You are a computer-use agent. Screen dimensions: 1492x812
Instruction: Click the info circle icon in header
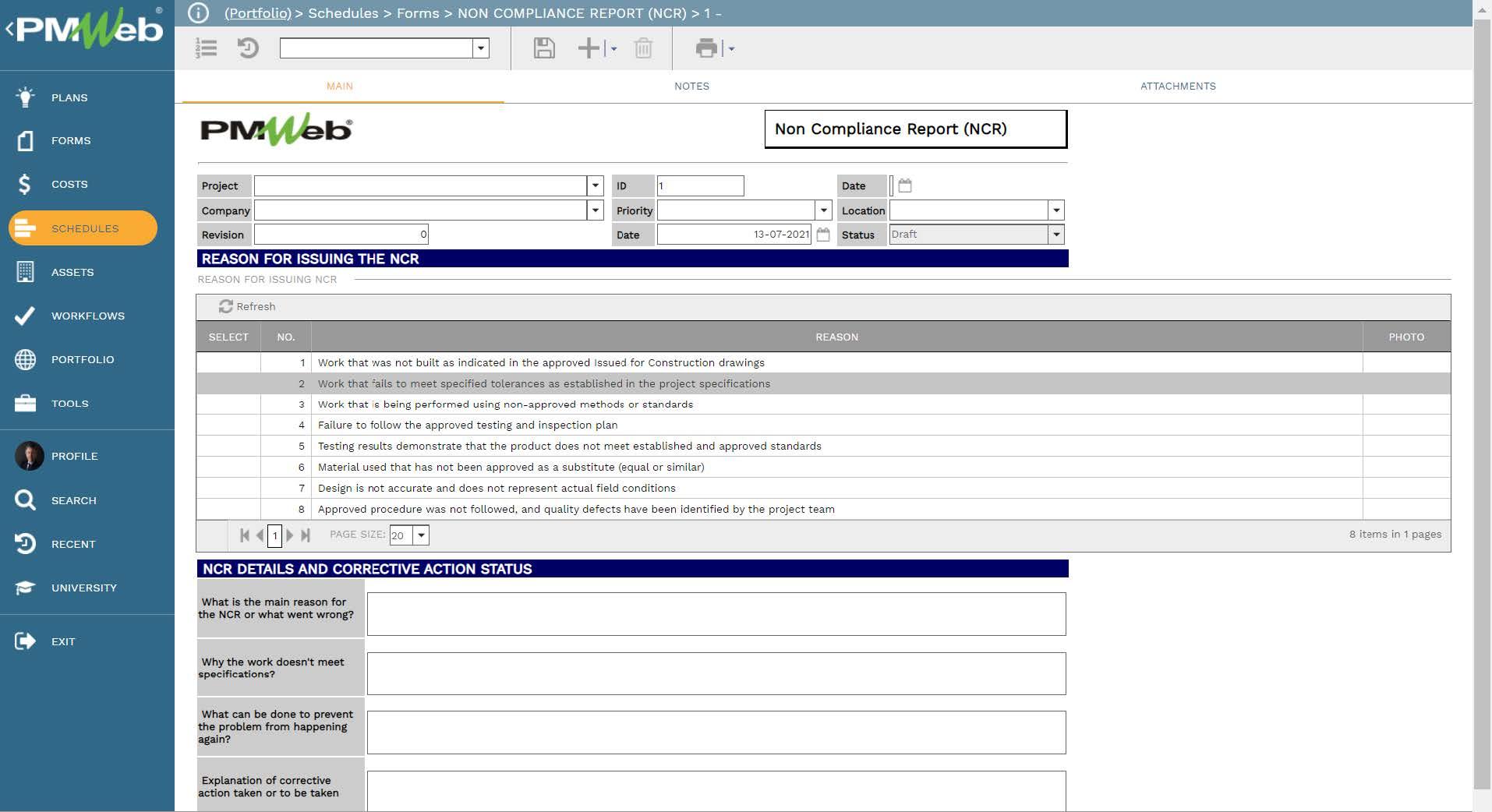[199, 13]
